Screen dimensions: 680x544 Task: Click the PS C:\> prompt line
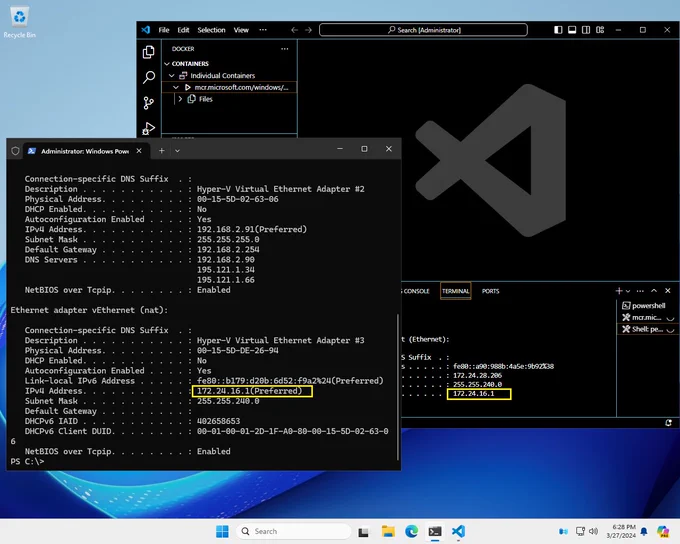pos(27,462)
